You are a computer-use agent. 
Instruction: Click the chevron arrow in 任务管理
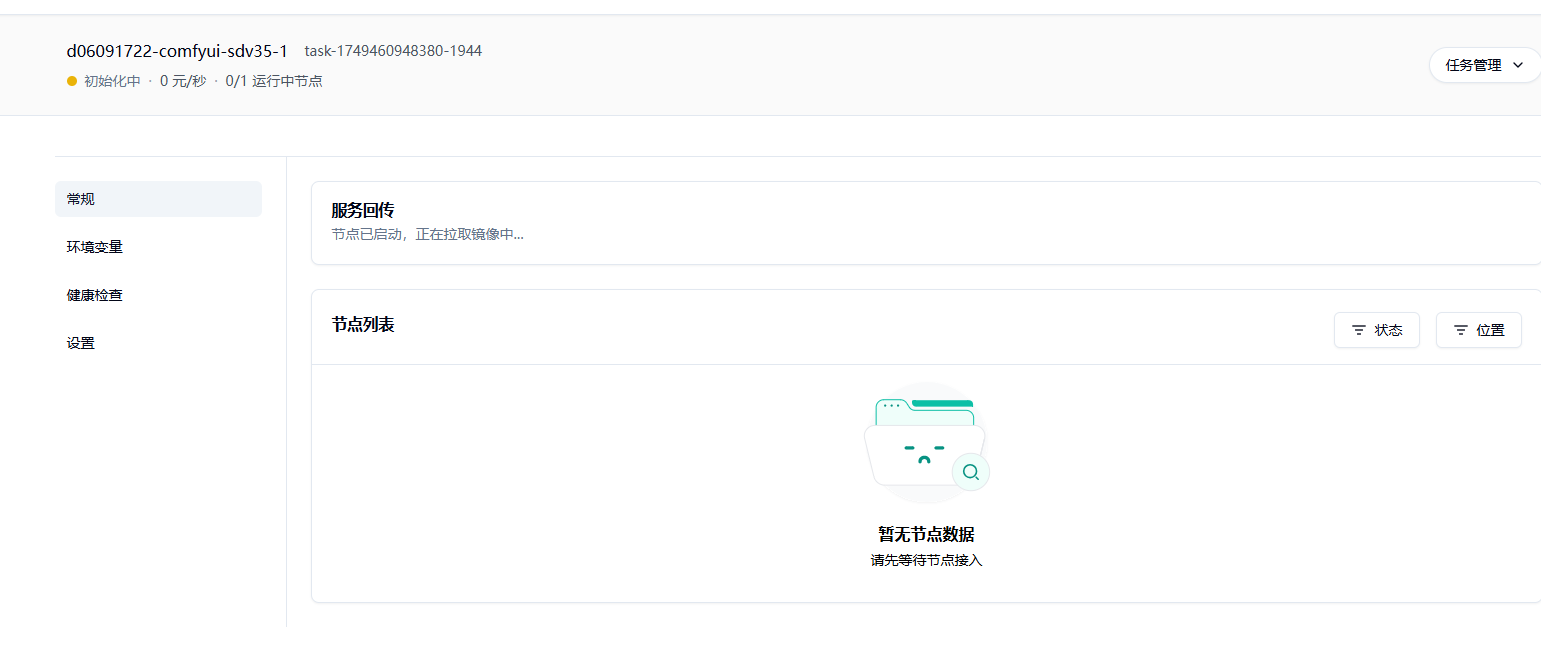click(1518, 65)
